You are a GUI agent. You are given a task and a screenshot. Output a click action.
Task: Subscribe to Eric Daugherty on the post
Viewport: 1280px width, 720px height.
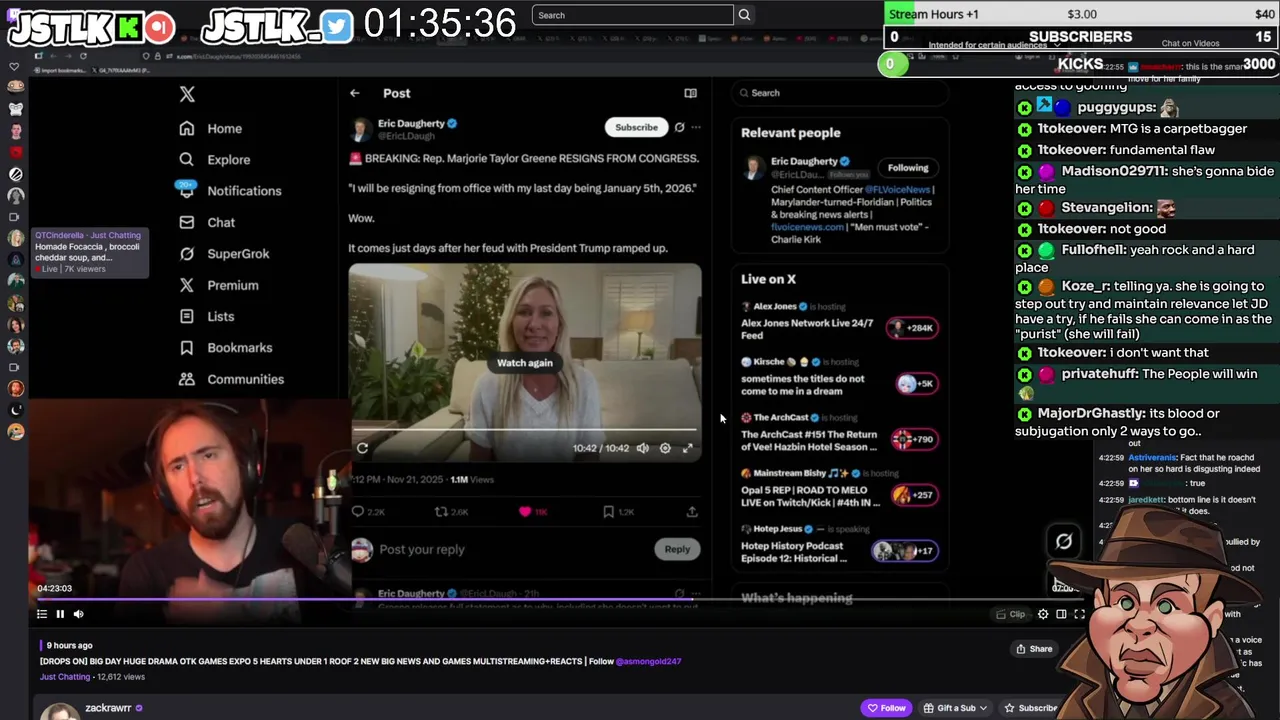[x=636, y=127]
